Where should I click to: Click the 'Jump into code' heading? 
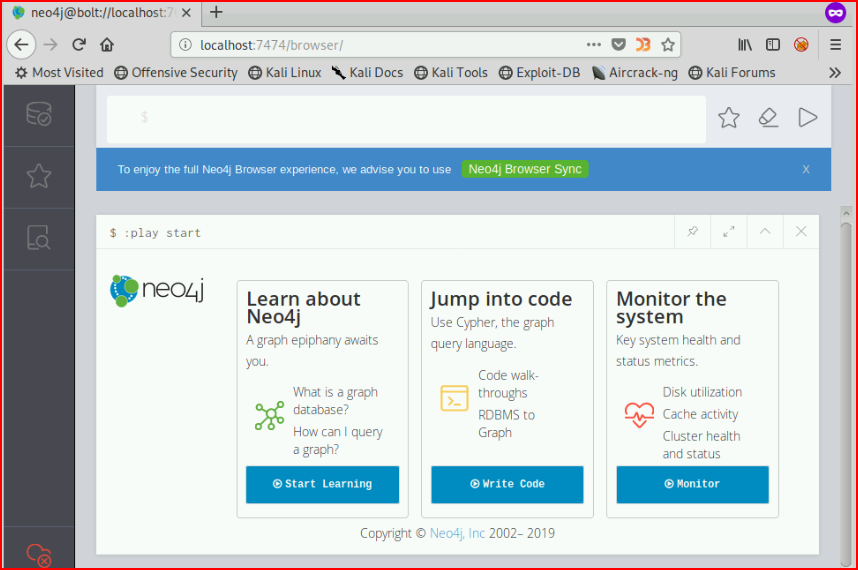[x=501, y=299]
